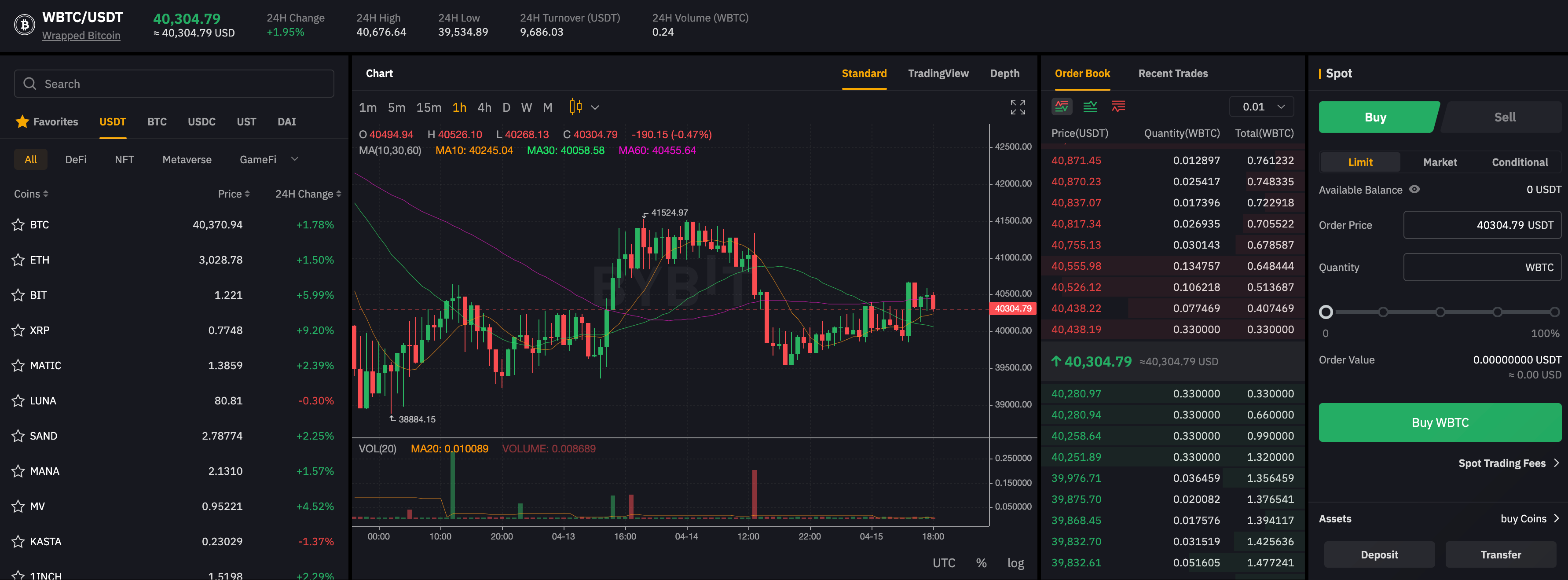Show only sell orders in order book
This screenshot has height=580, width=1568.
(x=1118, y=106)
